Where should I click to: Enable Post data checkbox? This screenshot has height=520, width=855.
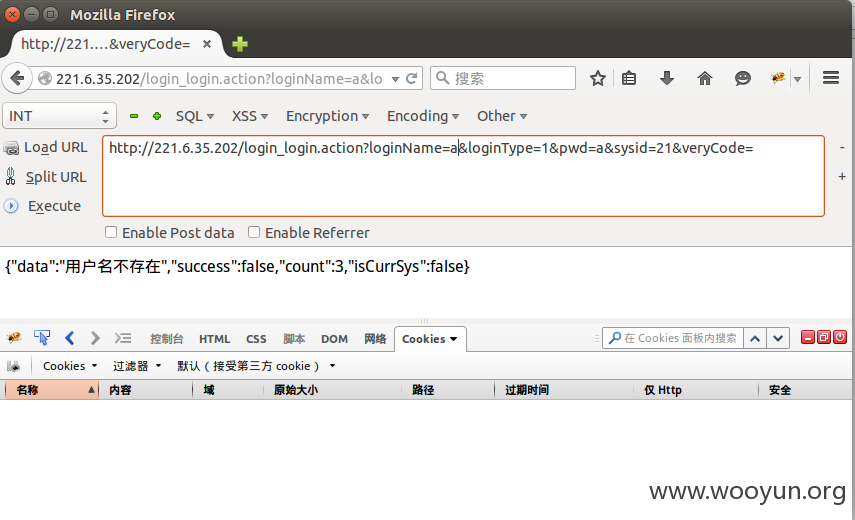click(111, 232)
